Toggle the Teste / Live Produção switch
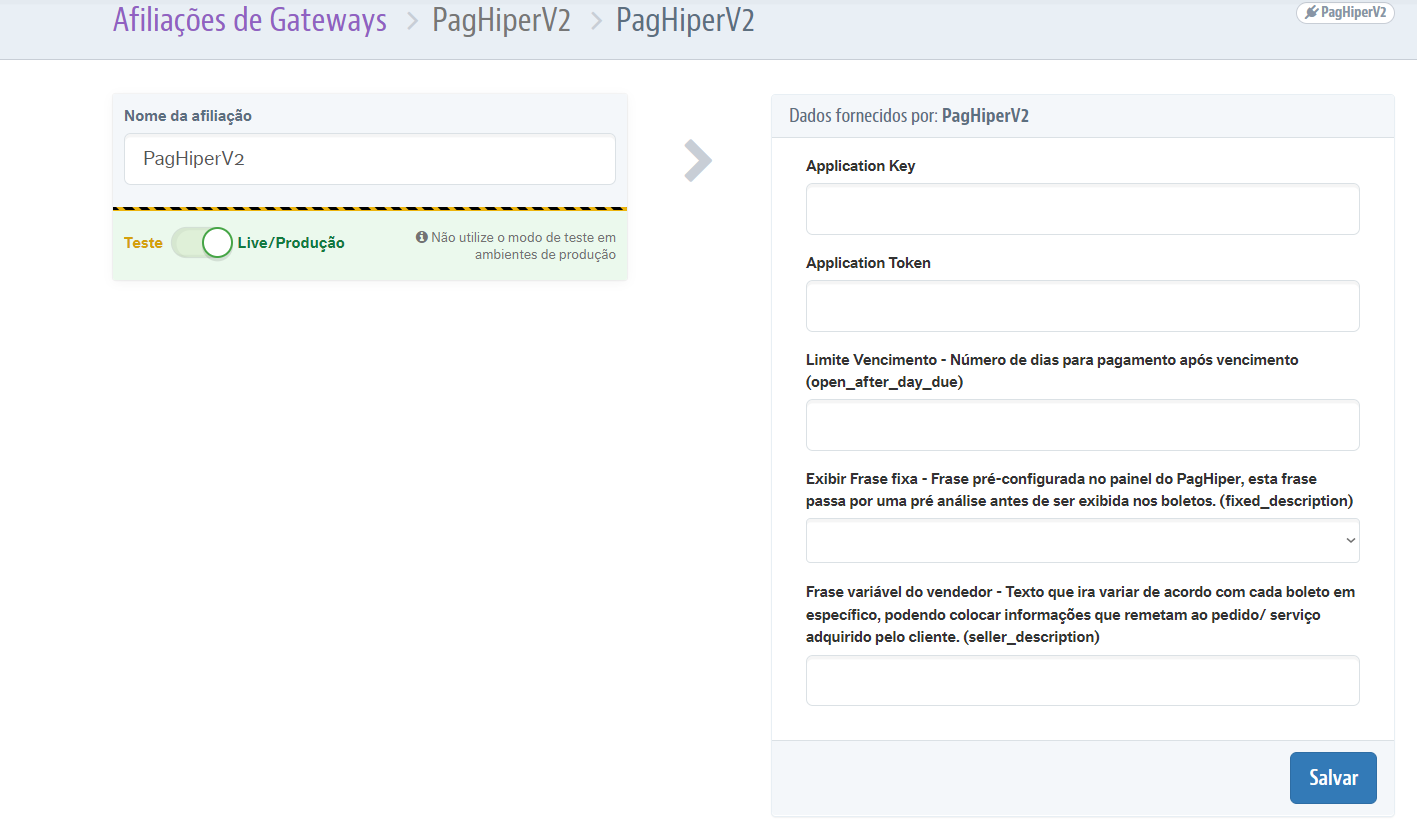This screenshot has height=831, width=1417. point(202,243)
